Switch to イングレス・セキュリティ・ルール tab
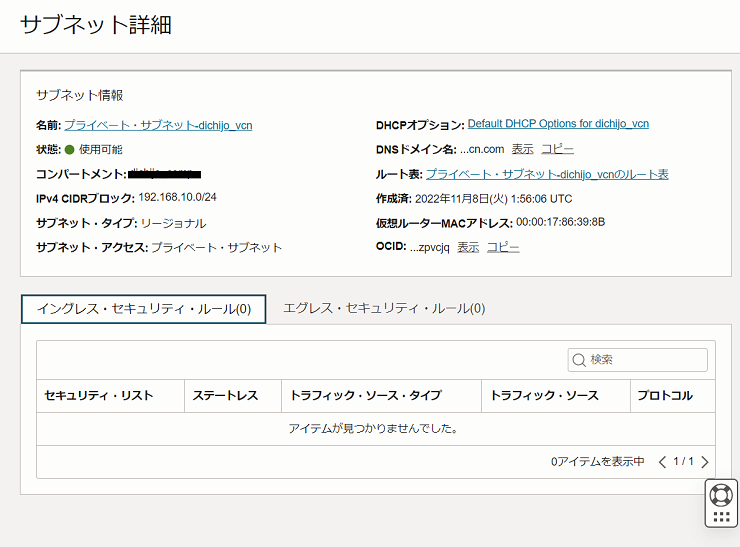Image resolution: width=740 pixels, height=547 pixels. (143, 309)
